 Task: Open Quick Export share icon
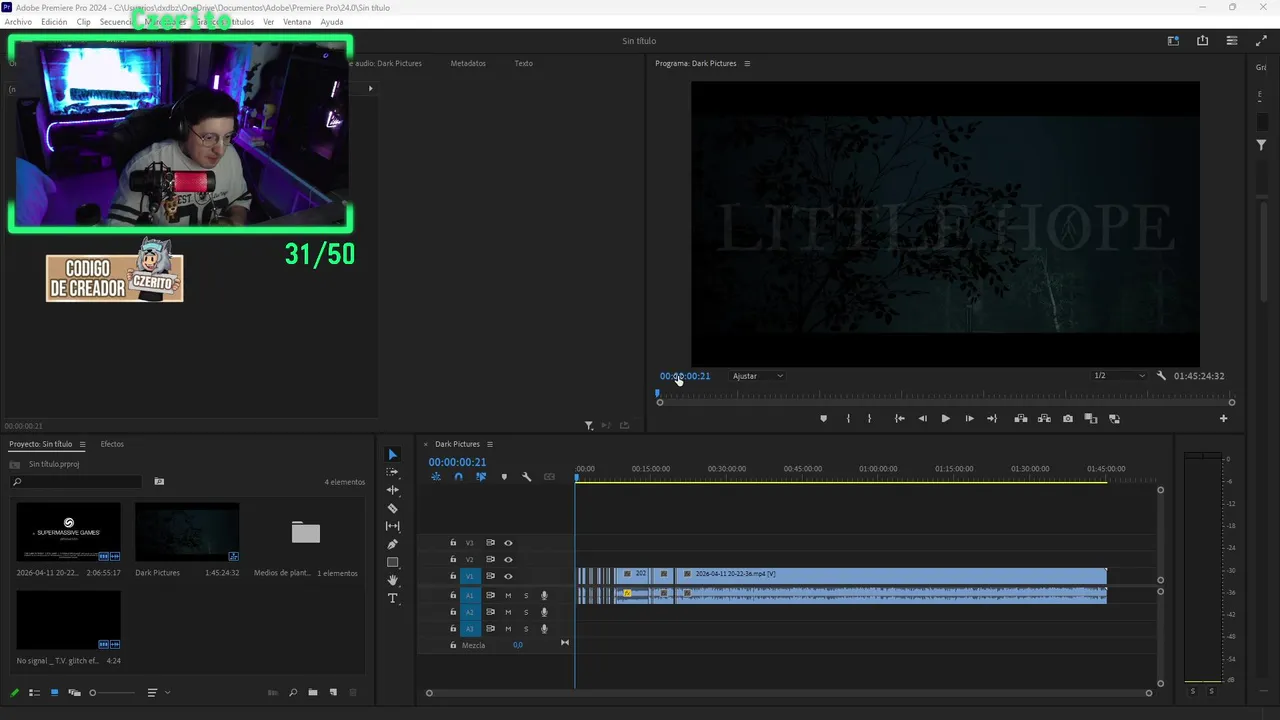(1202, 41)
